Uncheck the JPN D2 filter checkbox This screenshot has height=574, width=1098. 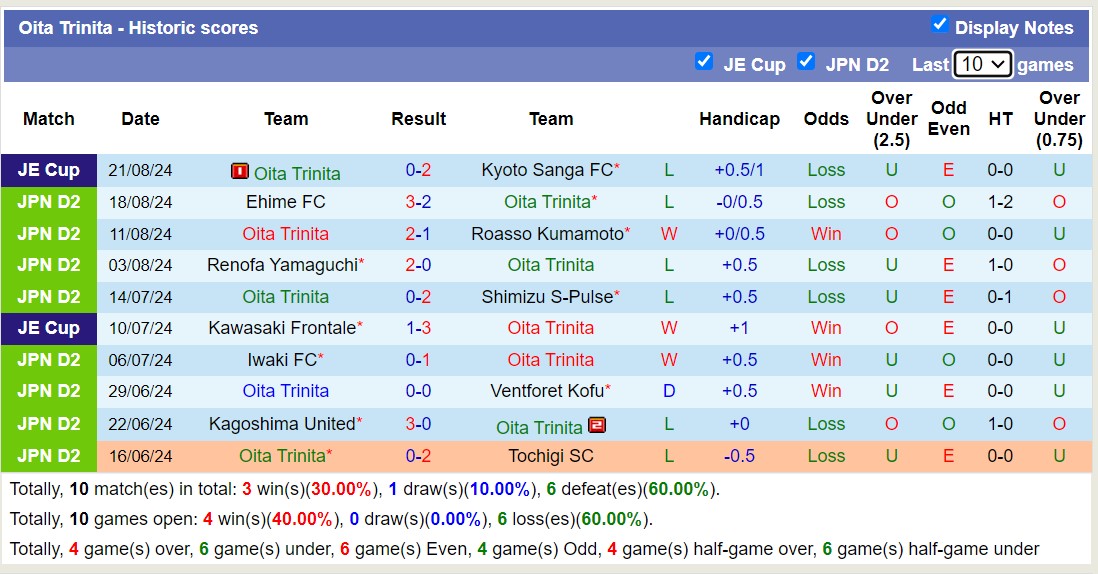point(806,62)
